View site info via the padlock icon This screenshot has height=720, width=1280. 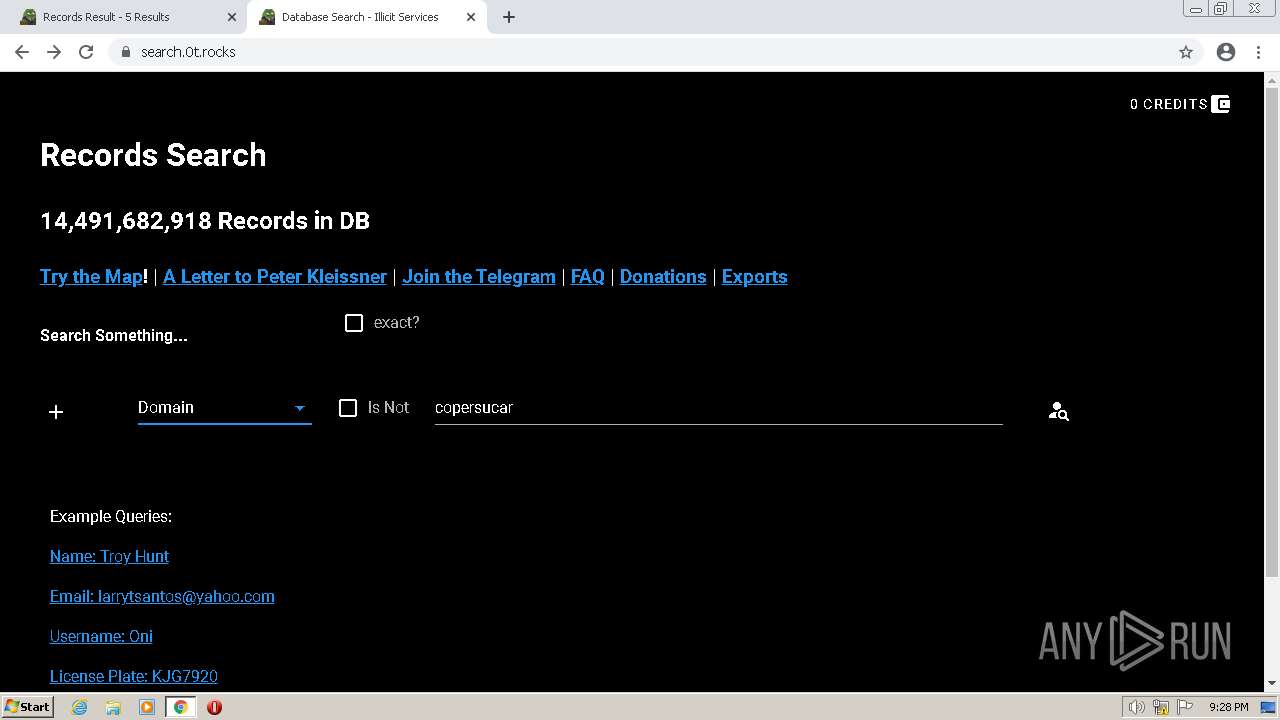click(125, 52)
